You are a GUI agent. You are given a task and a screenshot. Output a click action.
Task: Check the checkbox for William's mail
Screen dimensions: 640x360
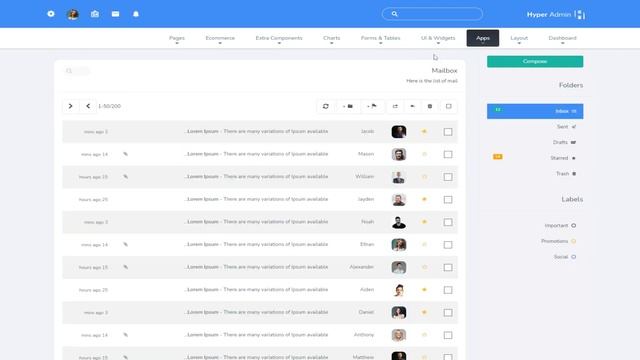click(x=448, y=177)
